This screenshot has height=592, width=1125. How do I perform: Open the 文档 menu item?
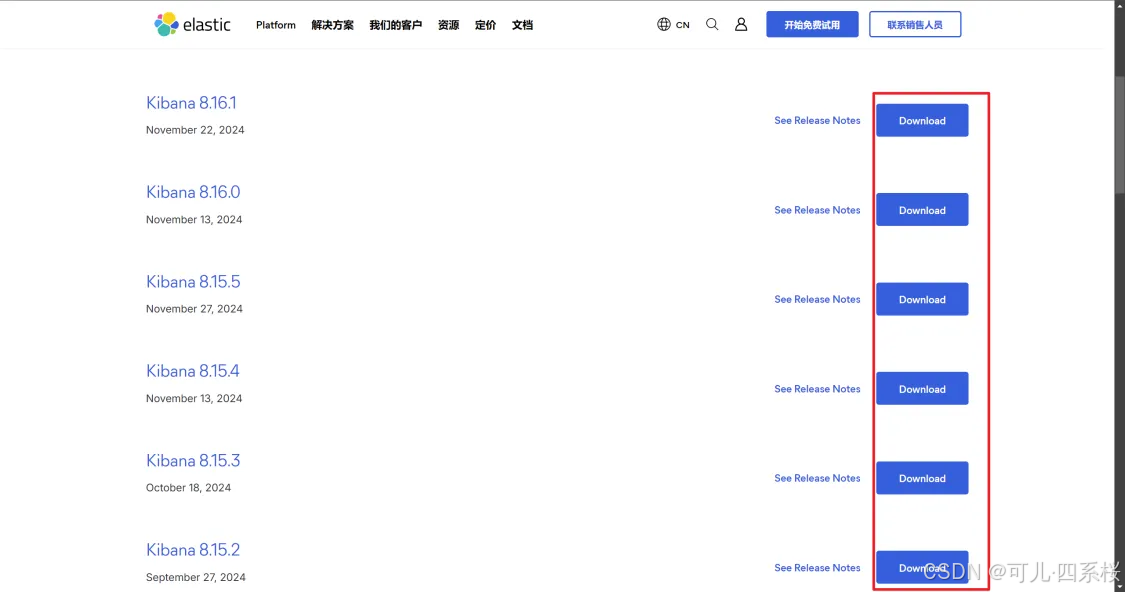click(522, 24)
